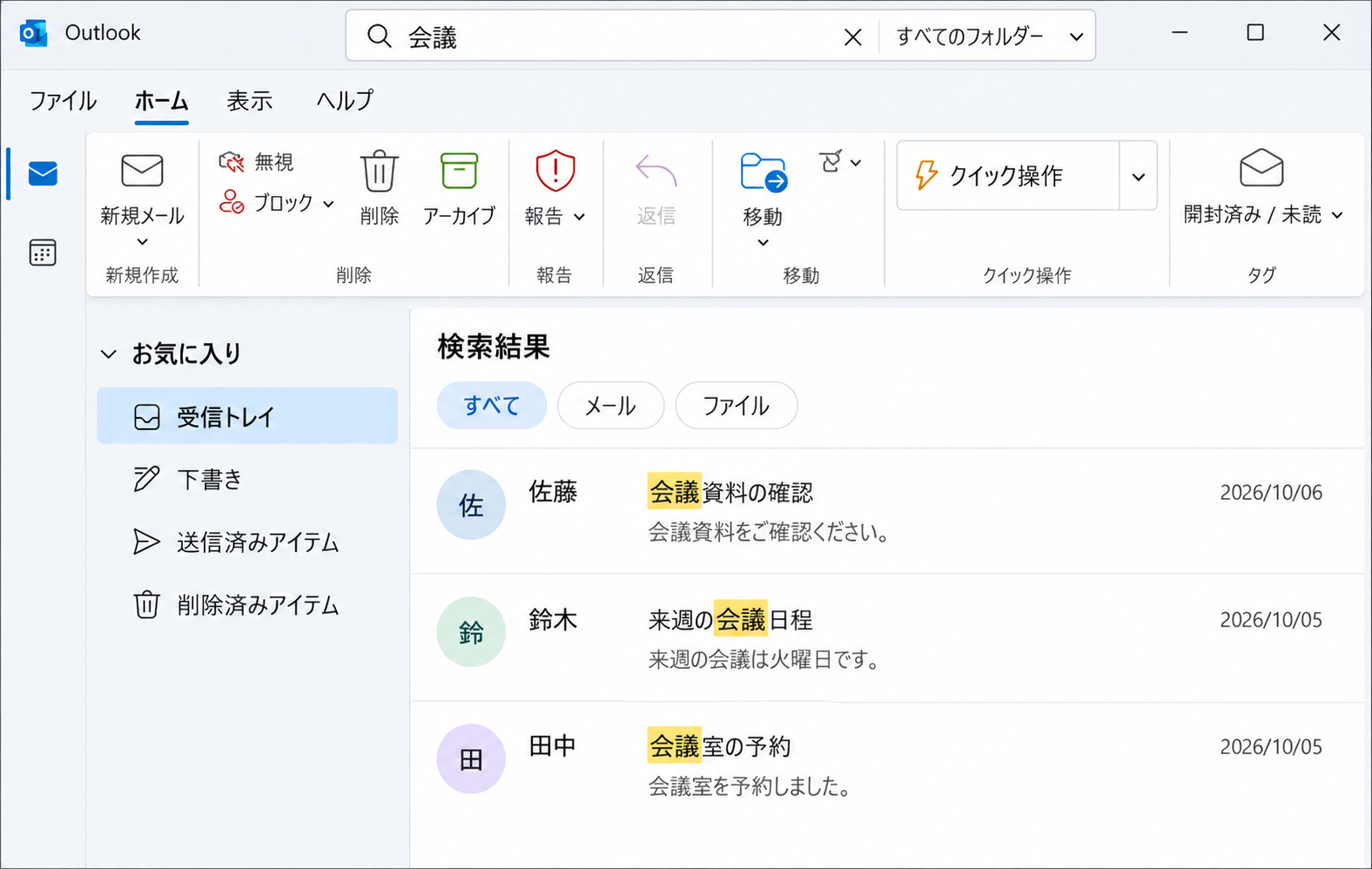Click 田中's avatar circle

point(471,759)
